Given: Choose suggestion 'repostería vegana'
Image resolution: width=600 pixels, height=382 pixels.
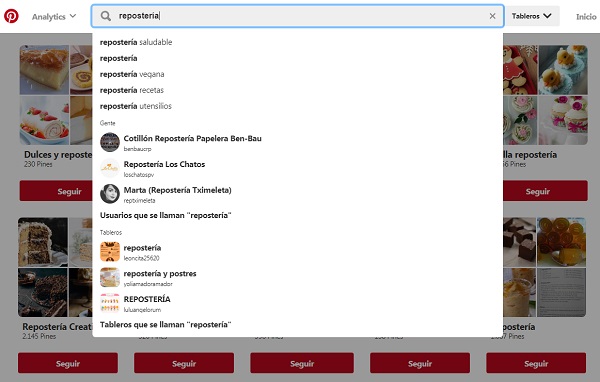Looking at the screenshot, I should (132, 74).
